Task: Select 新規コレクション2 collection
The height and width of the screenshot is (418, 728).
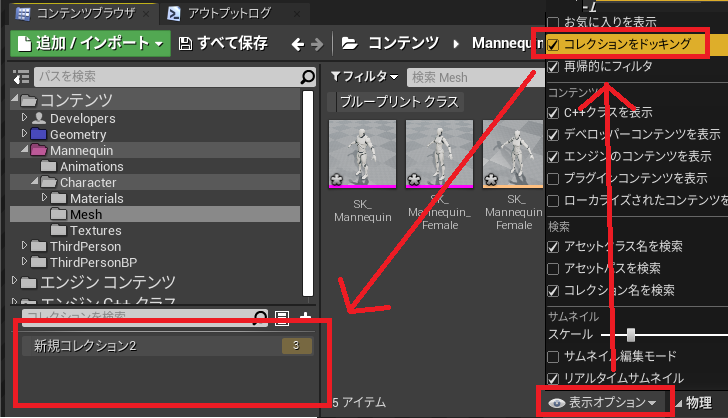Action: [168, 346]
